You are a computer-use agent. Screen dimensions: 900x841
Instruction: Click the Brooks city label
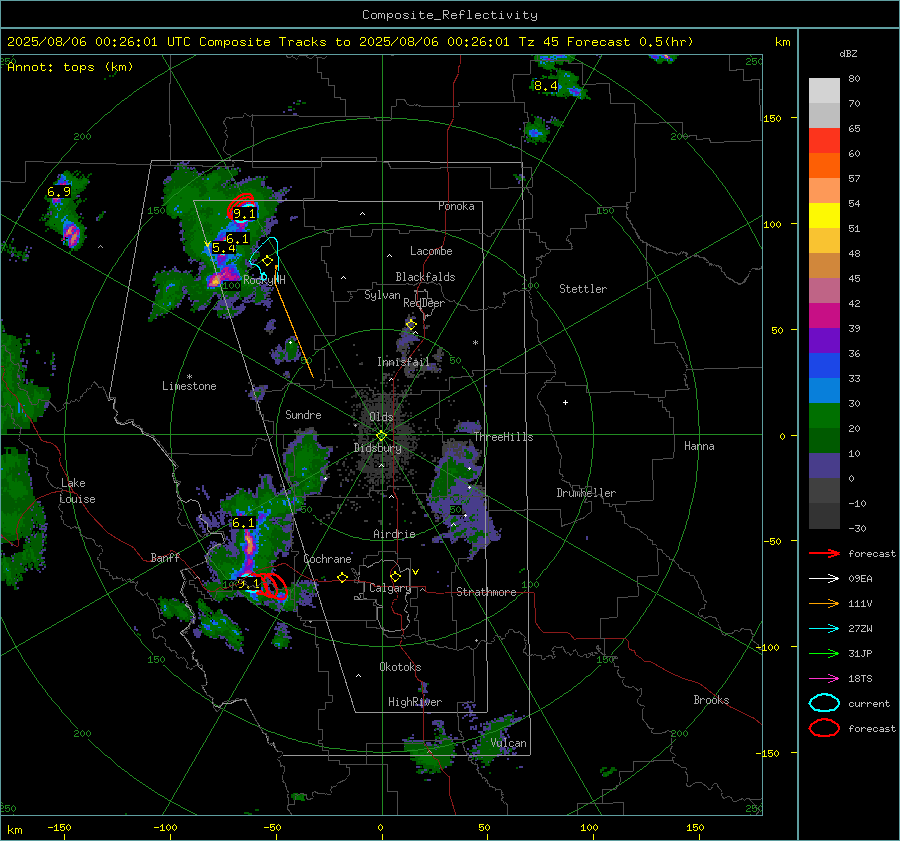[x=711, y=700]
